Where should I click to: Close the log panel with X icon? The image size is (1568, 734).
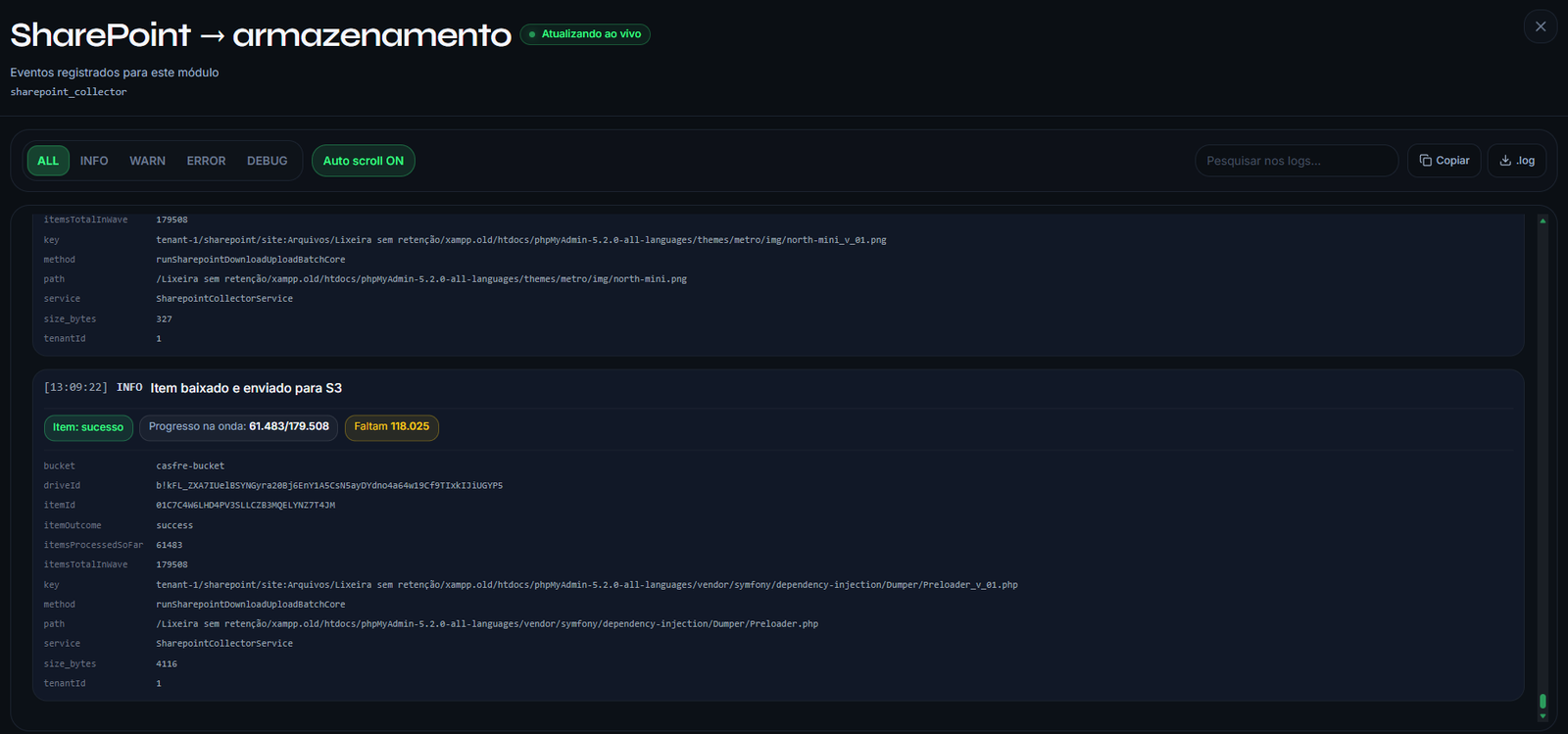click(1541, 26)
